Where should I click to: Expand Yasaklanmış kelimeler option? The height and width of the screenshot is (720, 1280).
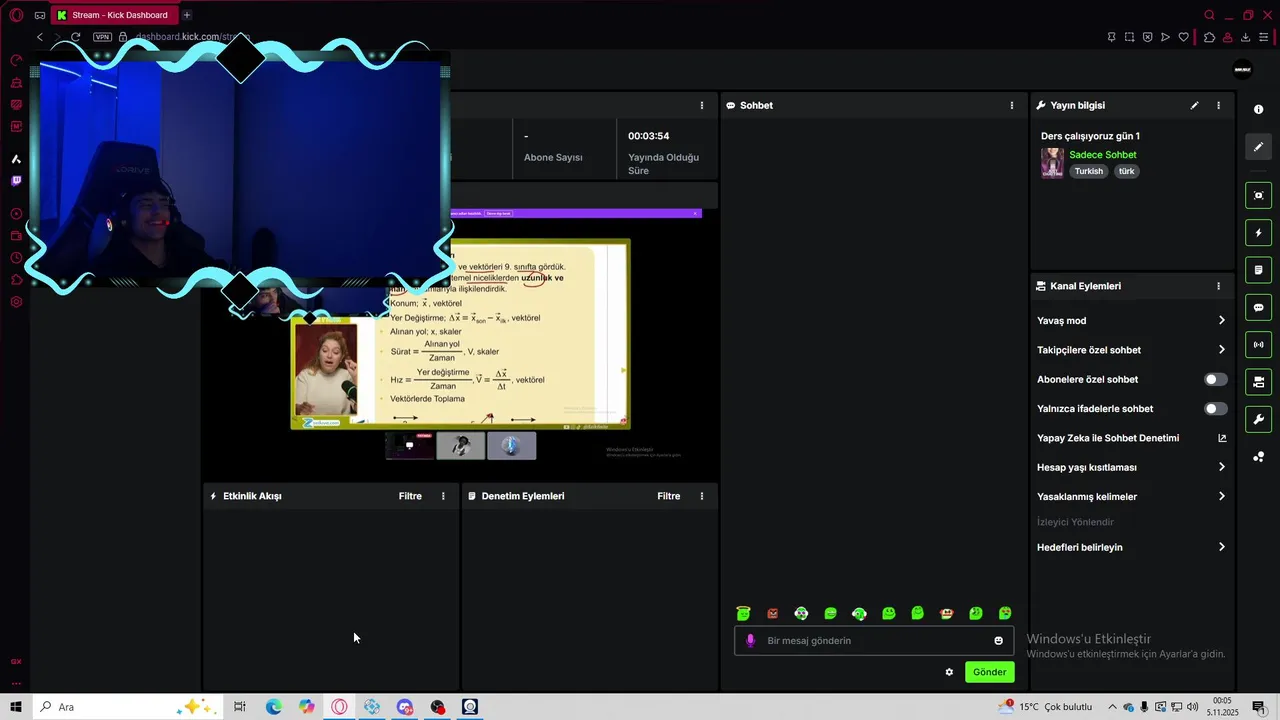[x=1221, y=496]
